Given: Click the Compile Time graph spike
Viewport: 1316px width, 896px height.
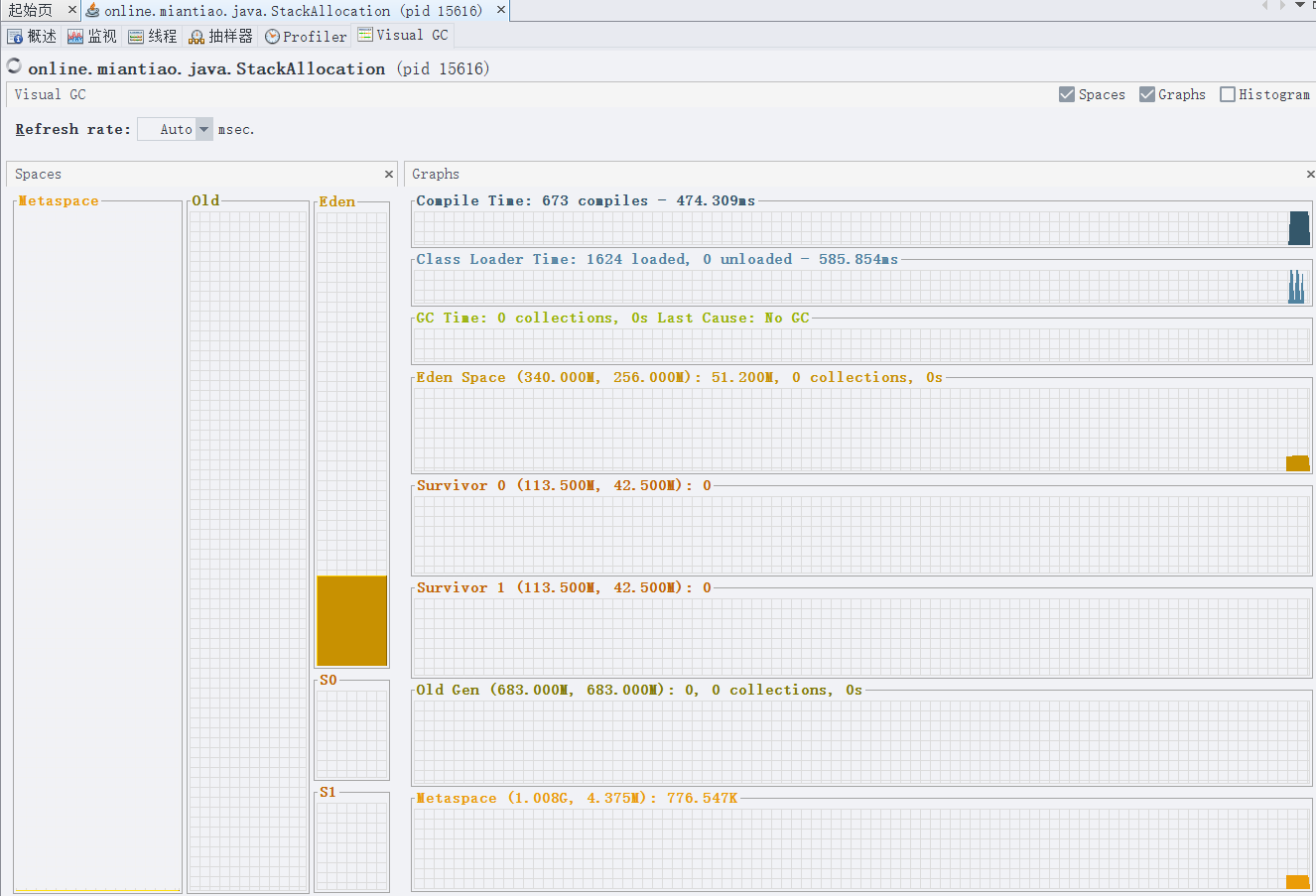Looking at the screenshot, I should coord(1299,227).
